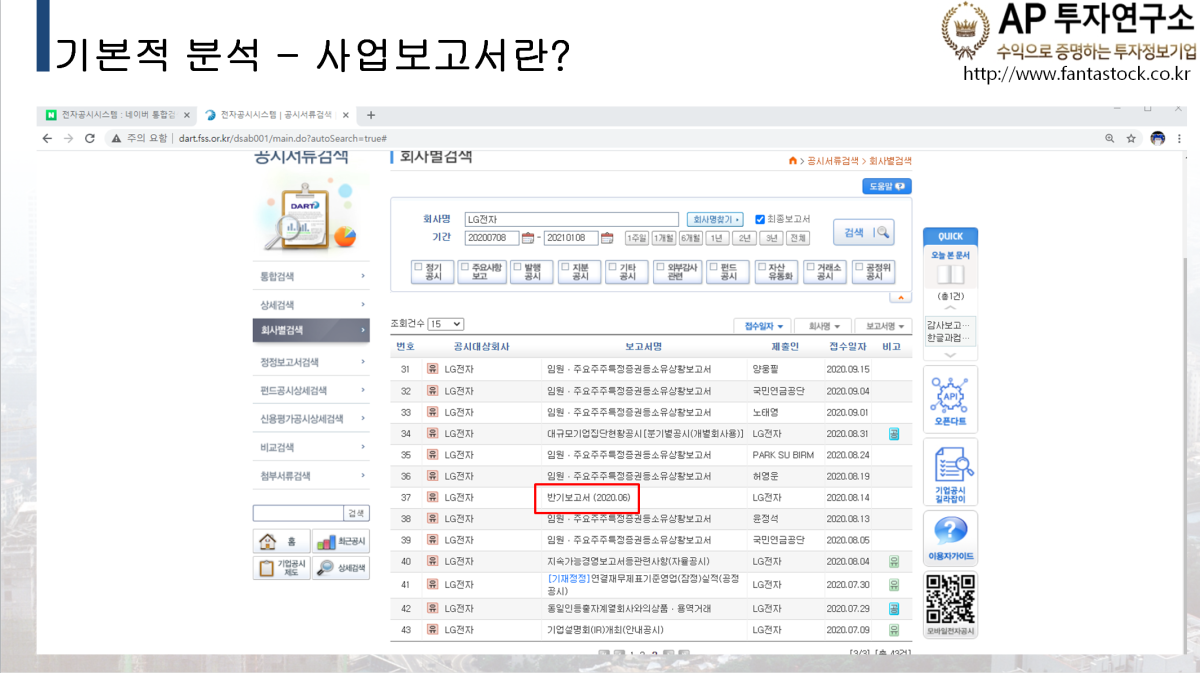The height and width of the screenshot is (673, 1200).
Task: Collapse the search filter panel arrow
Action: (x=901, y=297)
